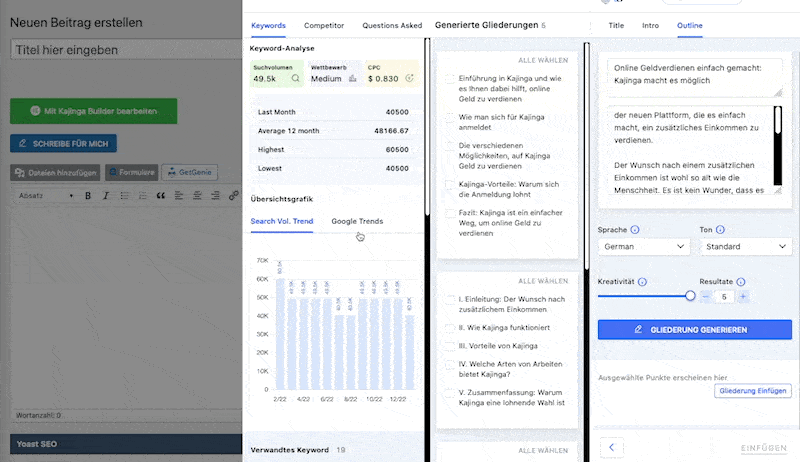Check 'I. Einleitung: Der Wunsch' item
This screenshot has width=800, height=462.
point(449,300)
